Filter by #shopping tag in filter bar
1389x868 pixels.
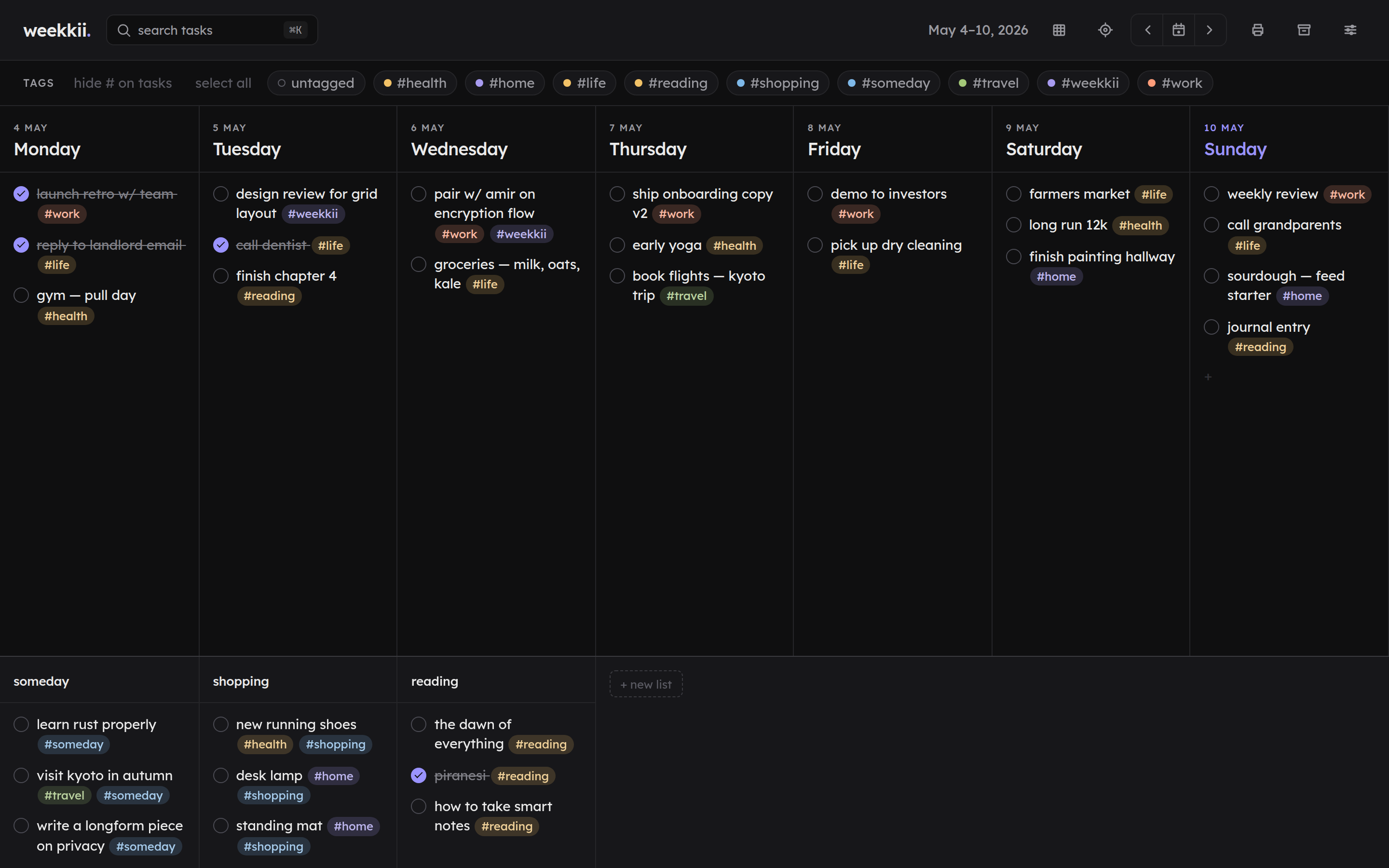(x=778, y=83)
